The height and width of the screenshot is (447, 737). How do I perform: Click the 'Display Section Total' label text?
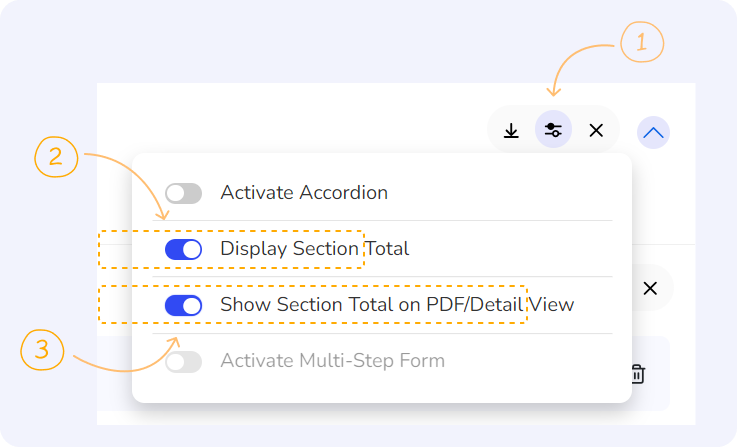pyautogui.click(x=314, y=248)
